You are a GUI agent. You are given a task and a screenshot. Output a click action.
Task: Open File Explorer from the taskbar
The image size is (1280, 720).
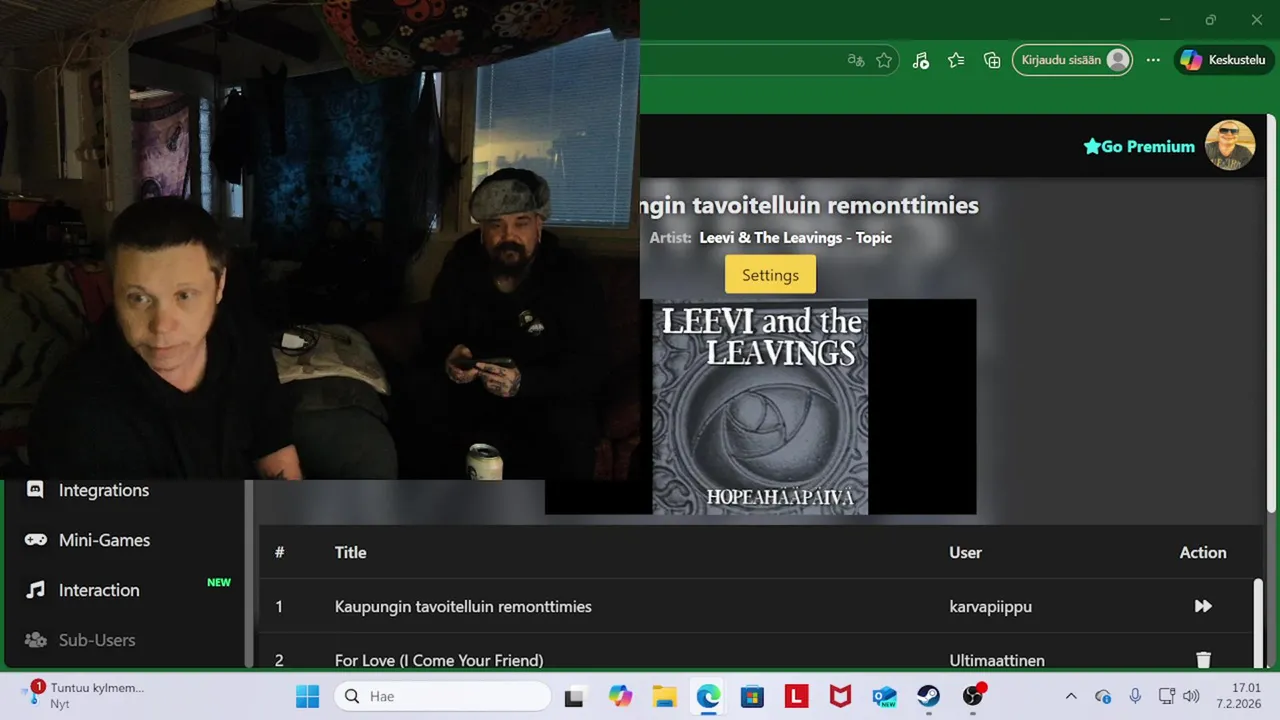click(664, 696)
